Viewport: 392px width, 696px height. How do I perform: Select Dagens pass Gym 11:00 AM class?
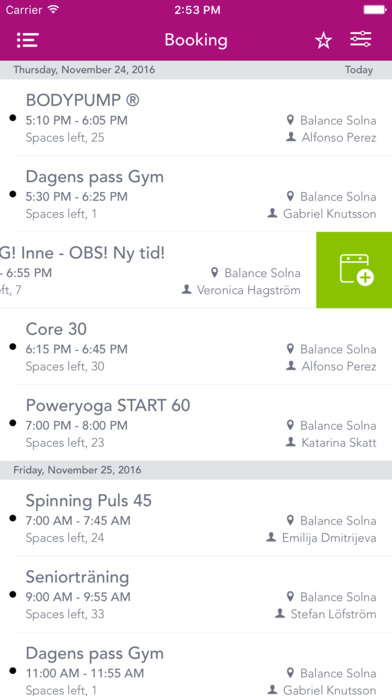click(x=196, y=664)
